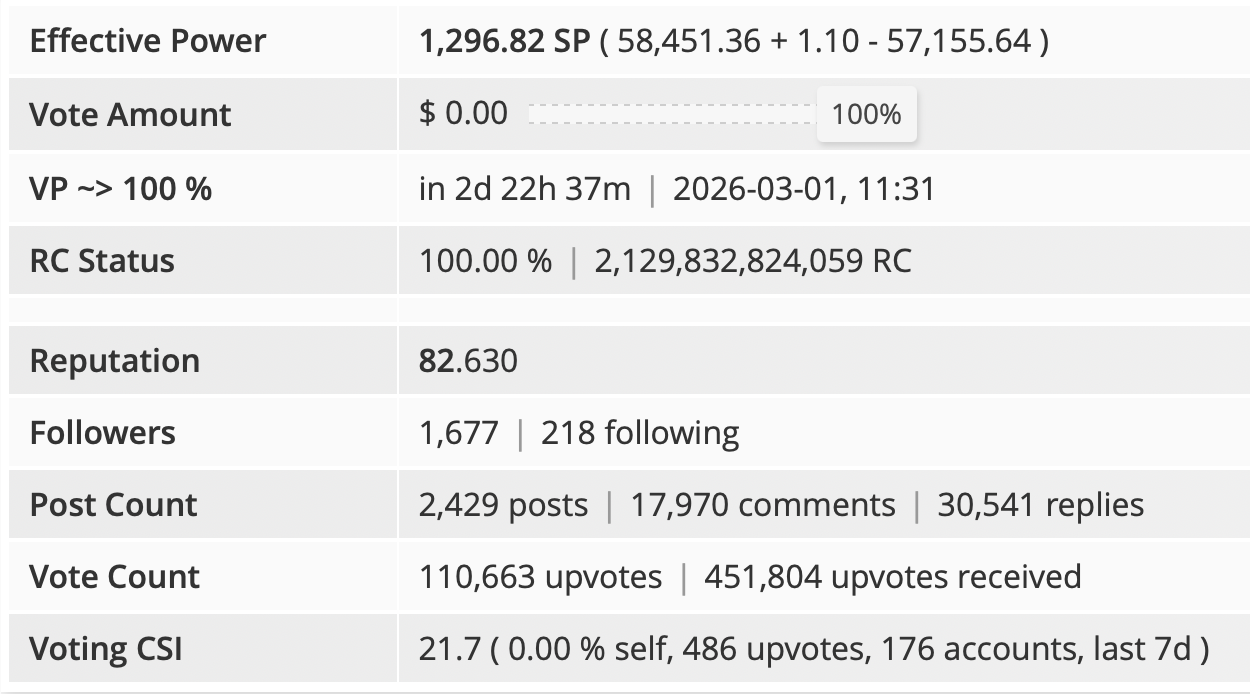Image resolution: width=1250 pixels, height=694 pixels.
Task: Open the 218 following list
Action: click(x=640, y=433)
